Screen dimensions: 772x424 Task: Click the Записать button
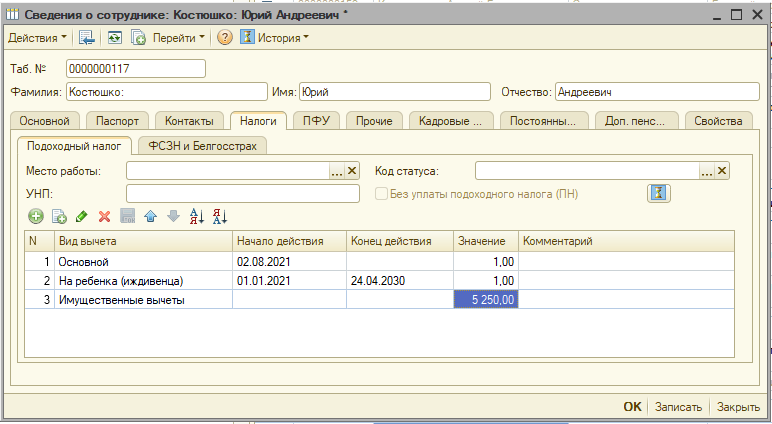click(x=679, y=407)
